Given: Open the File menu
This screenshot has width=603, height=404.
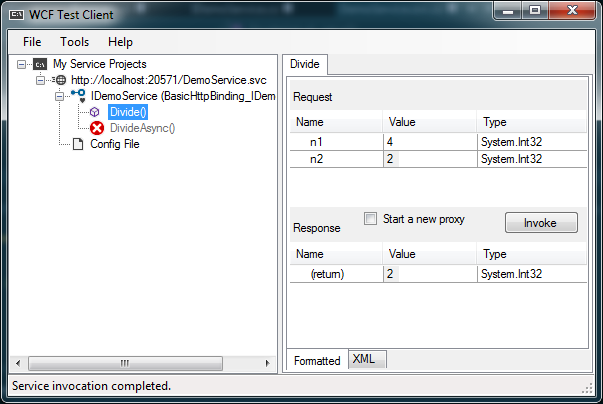Looking at the screenshot, I should [x=32, y=42].
